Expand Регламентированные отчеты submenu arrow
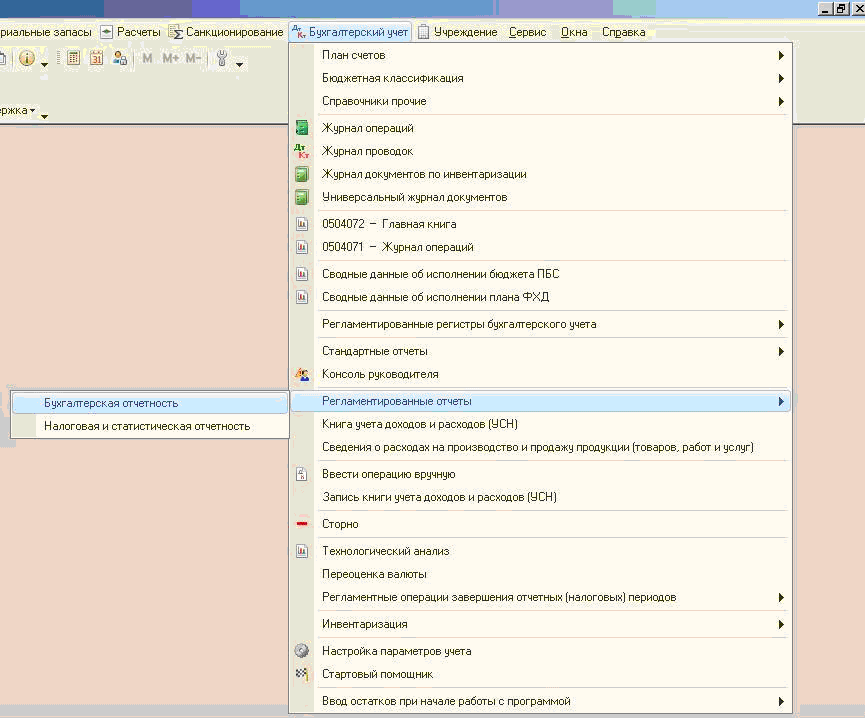Image resolution: width=866 pixels, height=721 pixels. pos(781,401)
